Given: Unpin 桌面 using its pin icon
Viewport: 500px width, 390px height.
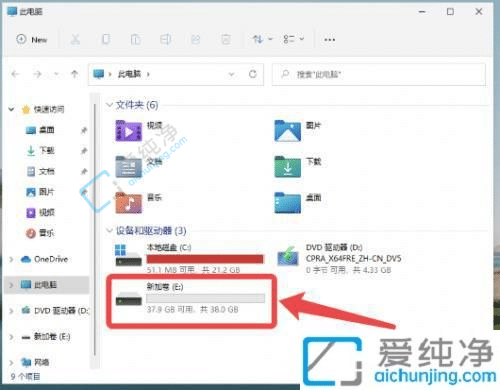Looking at the screenshot, I should [x=84, y=130].
